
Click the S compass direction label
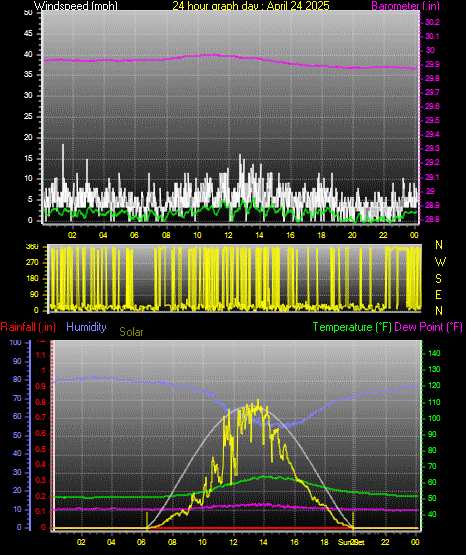438,279
